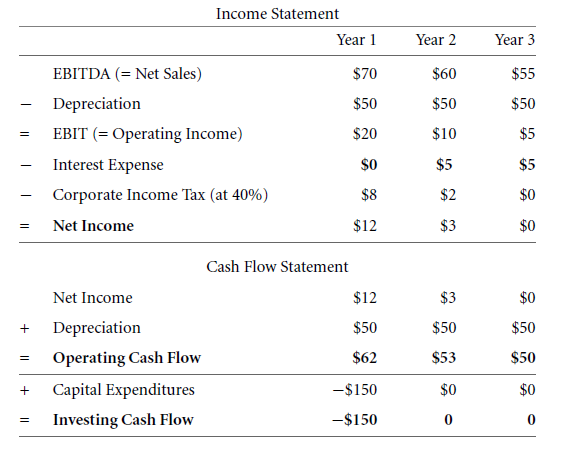Click the EBITDA (= Net Sales) row label
Viewport: 576px width, 450px height.
(127, 74)
